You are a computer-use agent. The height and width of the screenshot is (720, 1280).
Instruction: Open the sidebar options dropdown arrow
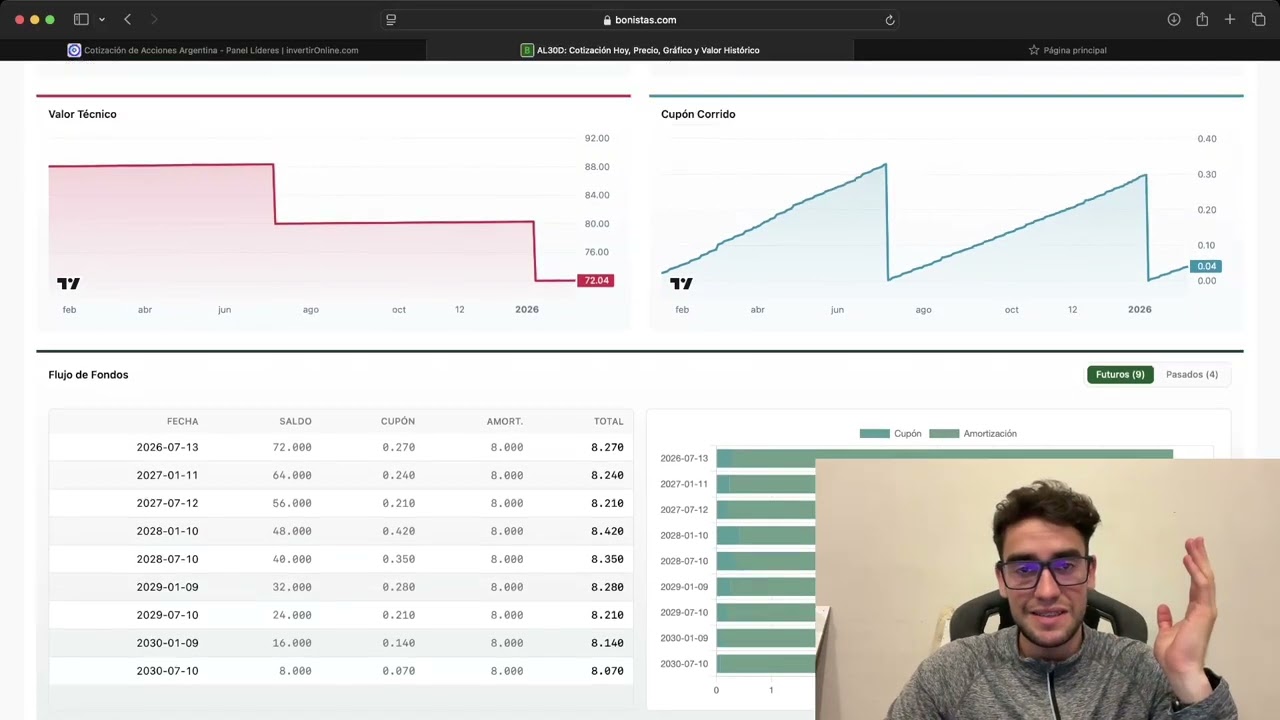(102, 20)
